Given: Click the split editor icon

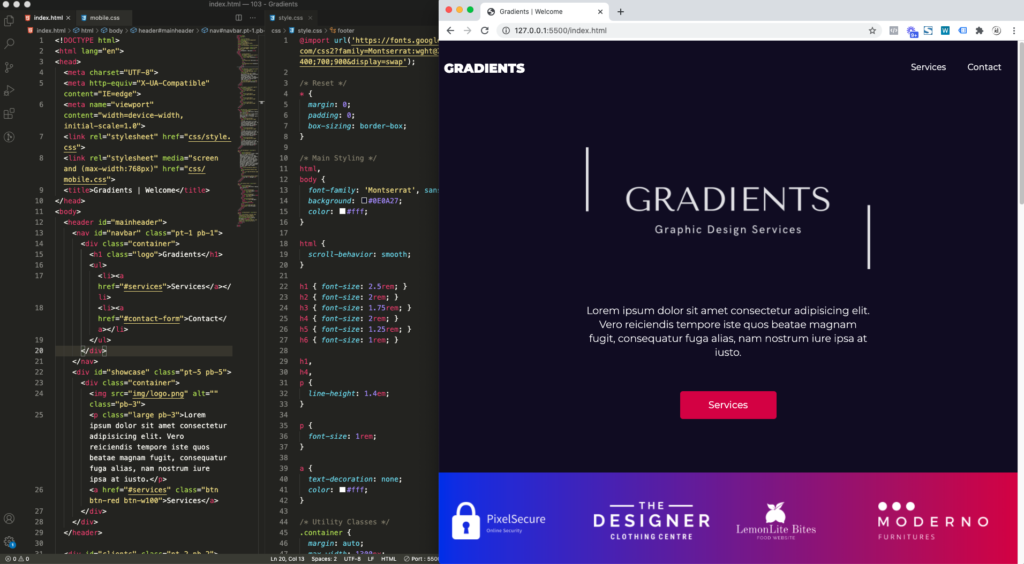Looking at the screenshot, I should pos(239,18).
